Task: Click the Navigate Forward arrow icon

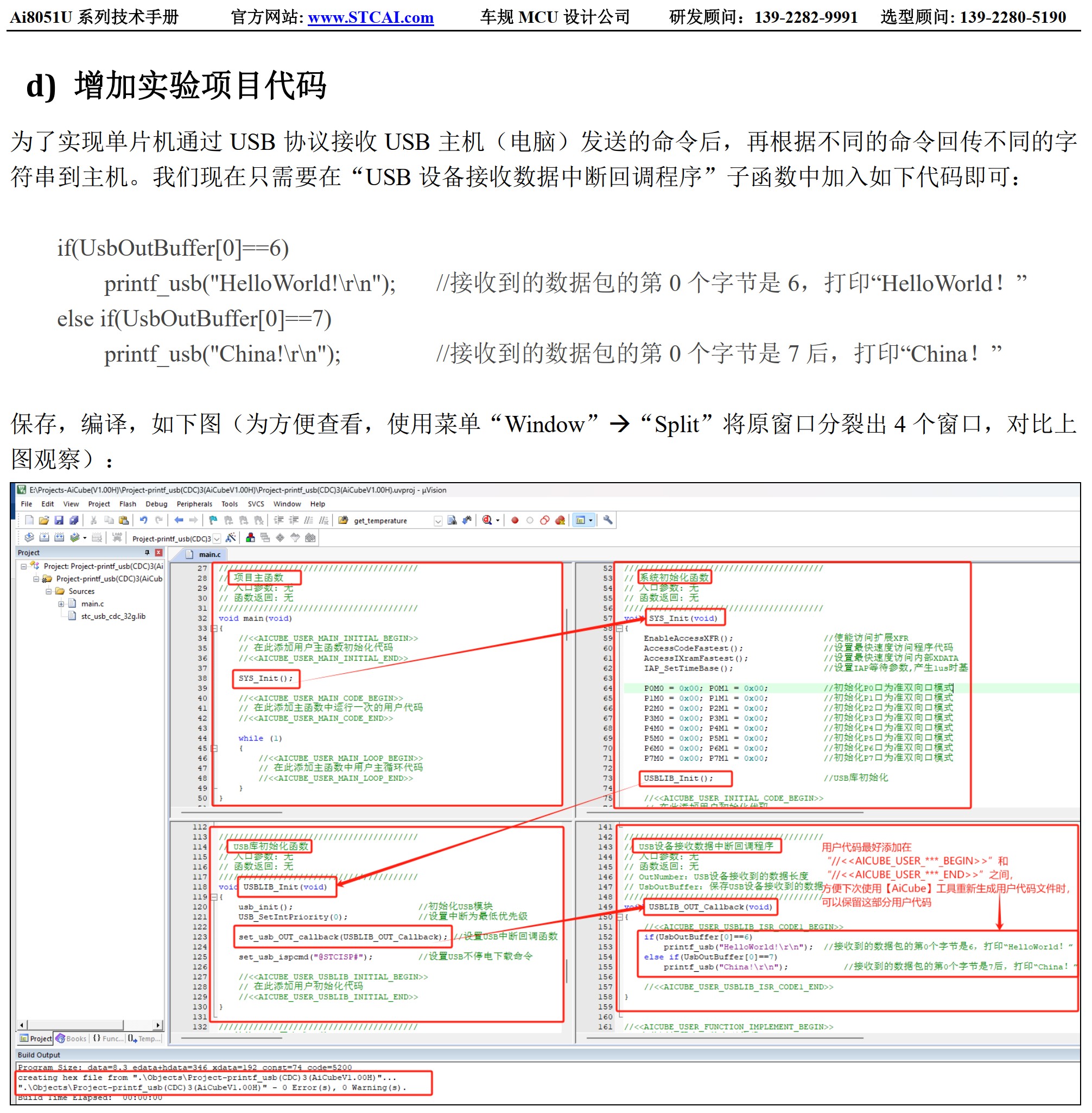Action: point(193,520)
